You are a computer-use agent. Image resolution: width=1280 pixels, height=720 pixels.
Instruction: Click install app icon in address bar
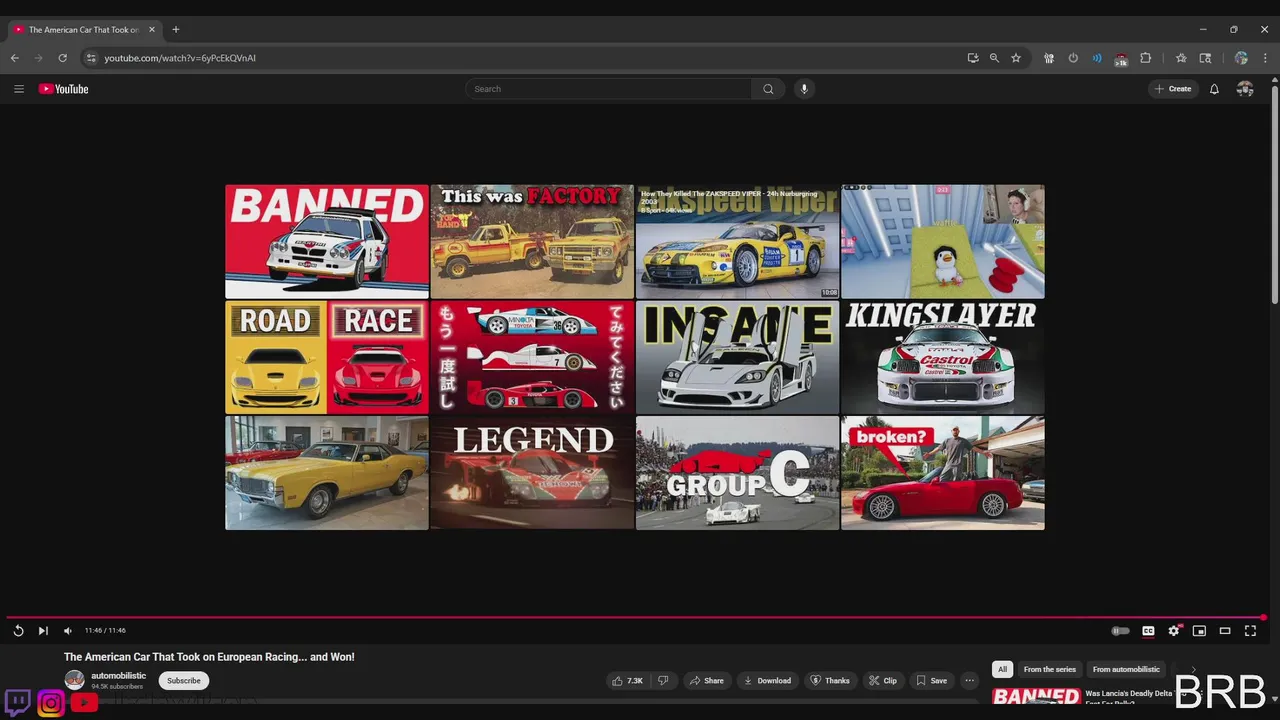[973, 58]
